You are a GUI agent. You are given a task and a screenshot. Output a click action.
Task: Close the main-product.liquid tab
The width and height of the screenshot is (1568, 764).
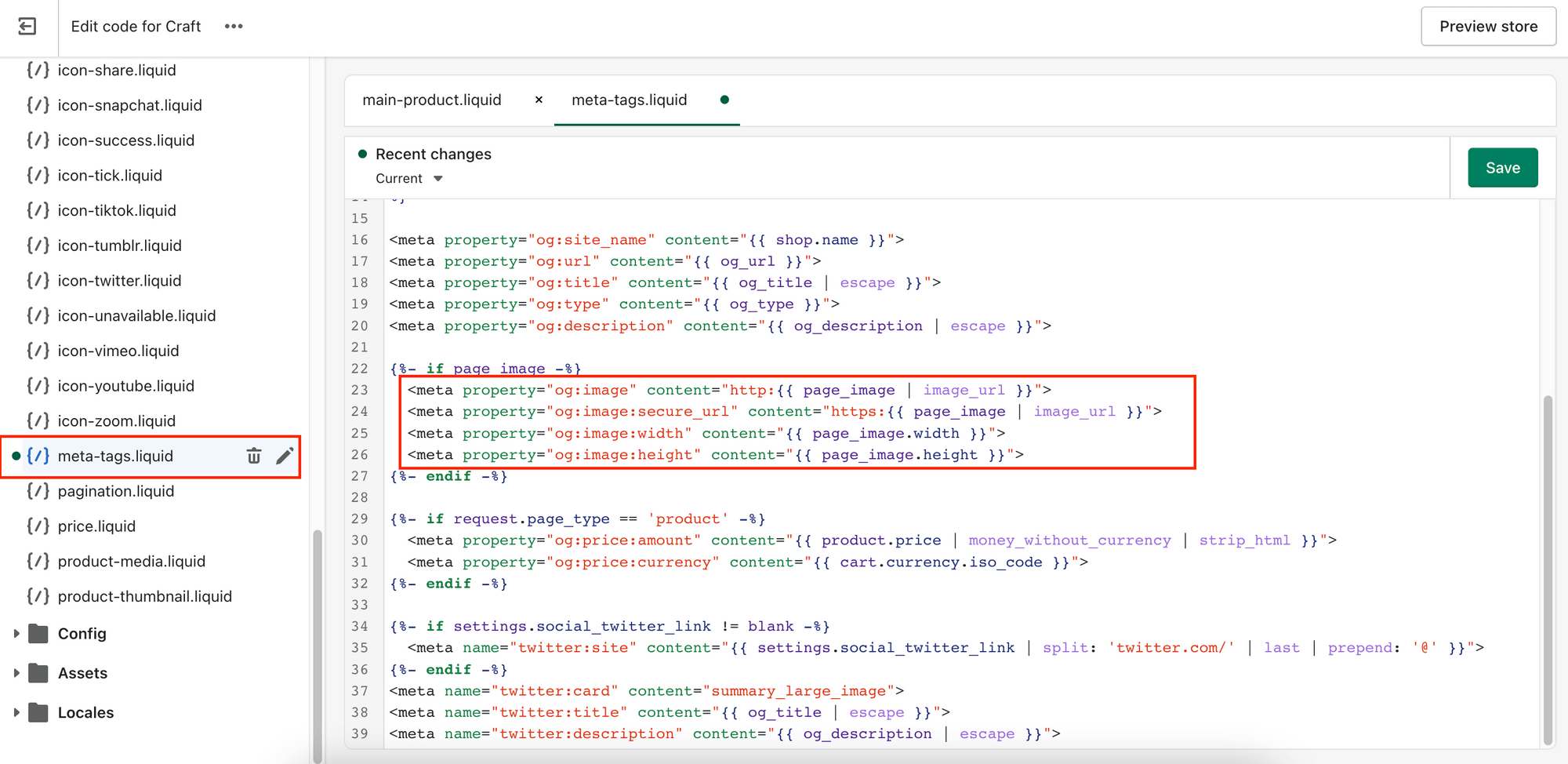[x=539, y=100]
